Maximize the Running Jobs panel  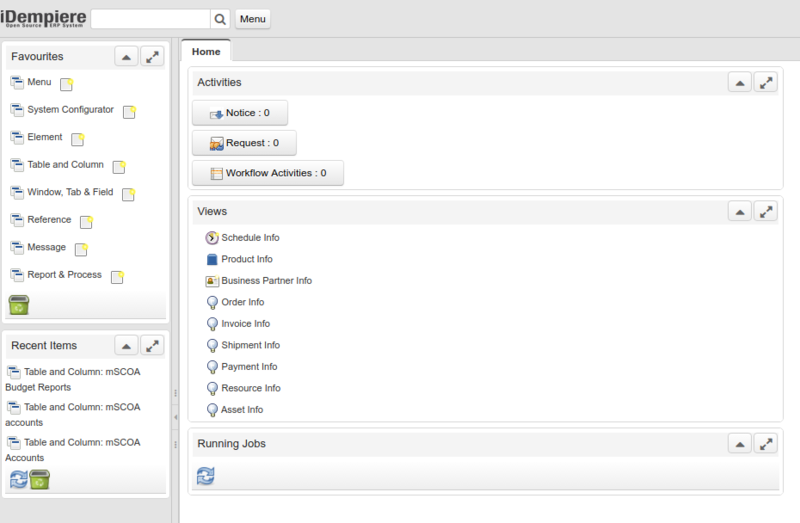[x=765, y=444]
